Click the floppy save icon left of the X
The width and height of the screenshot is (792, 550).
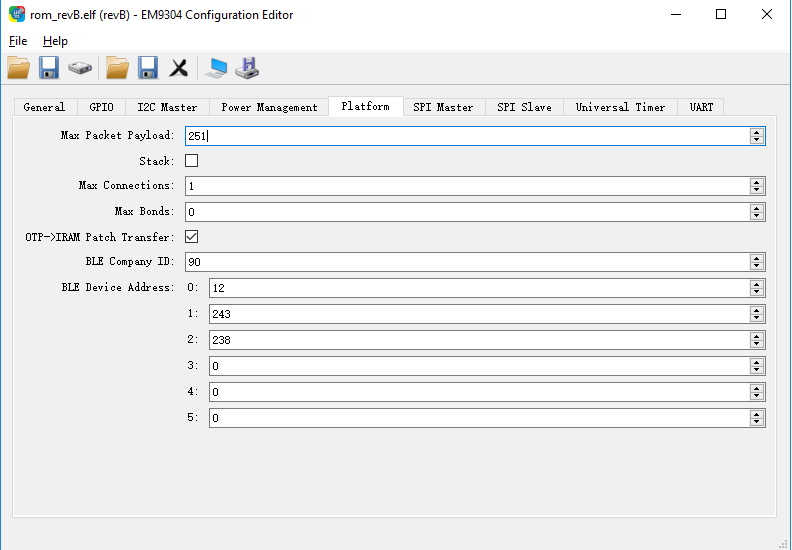point(148,68)
